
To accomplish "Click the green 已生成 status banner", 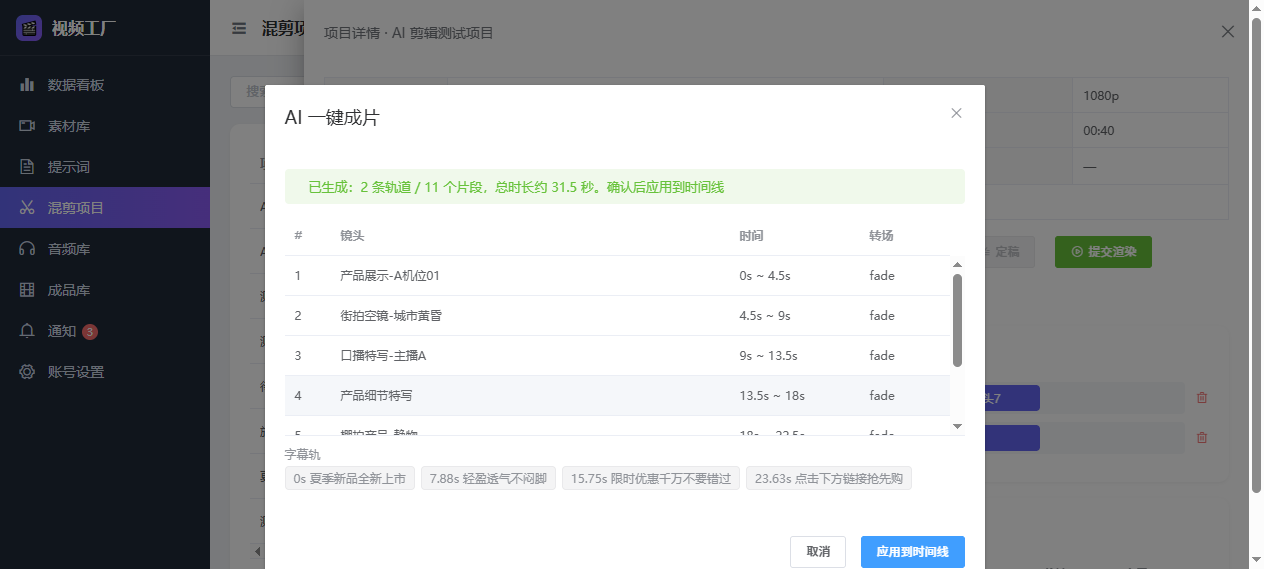I will (x=625, y=187).
